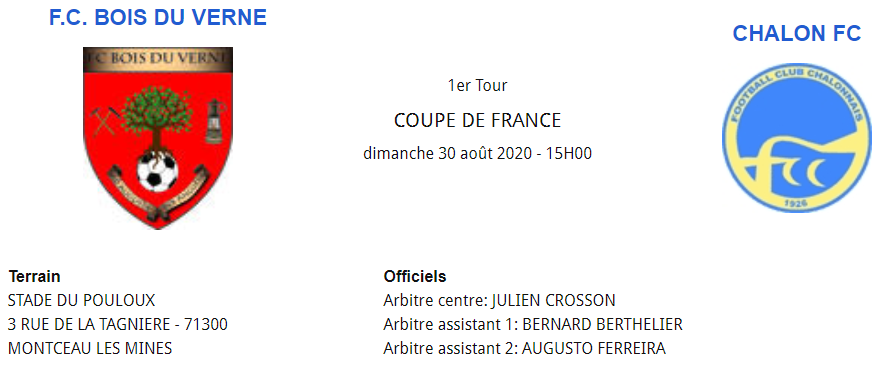The height and width of the screenshot is (366, 892).
Task: Open the F.C. BOIS DU VERNE team title
Action: click(x=158, y=18)
